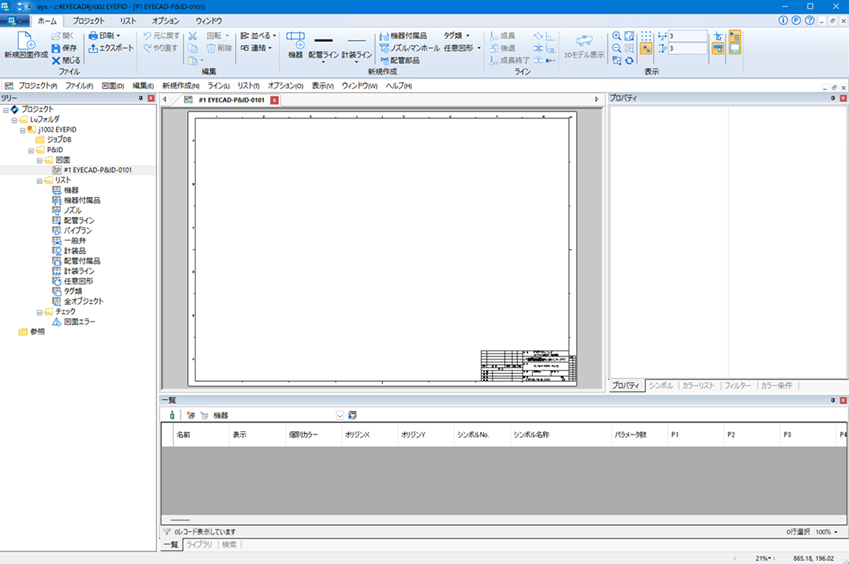Click the 保存 save icon in ribbon

(56, 48)
